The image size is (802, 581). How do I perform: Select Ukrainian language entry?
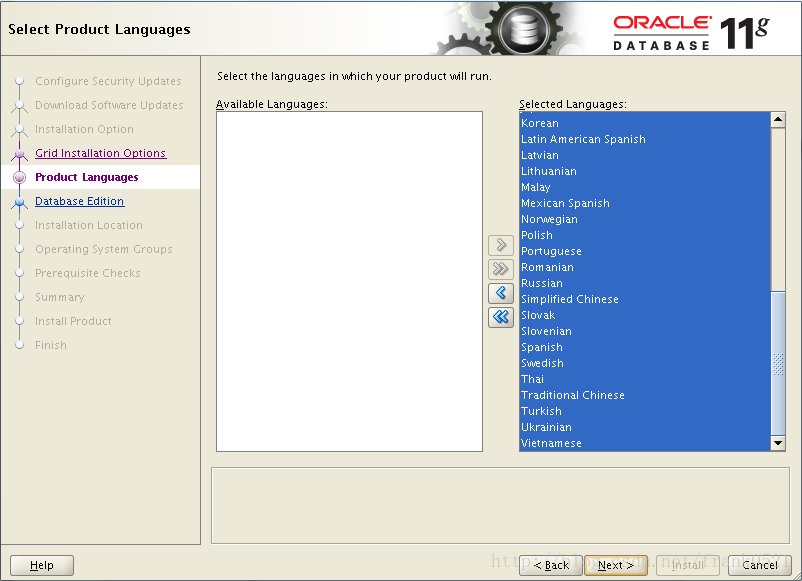coord(645,427)
